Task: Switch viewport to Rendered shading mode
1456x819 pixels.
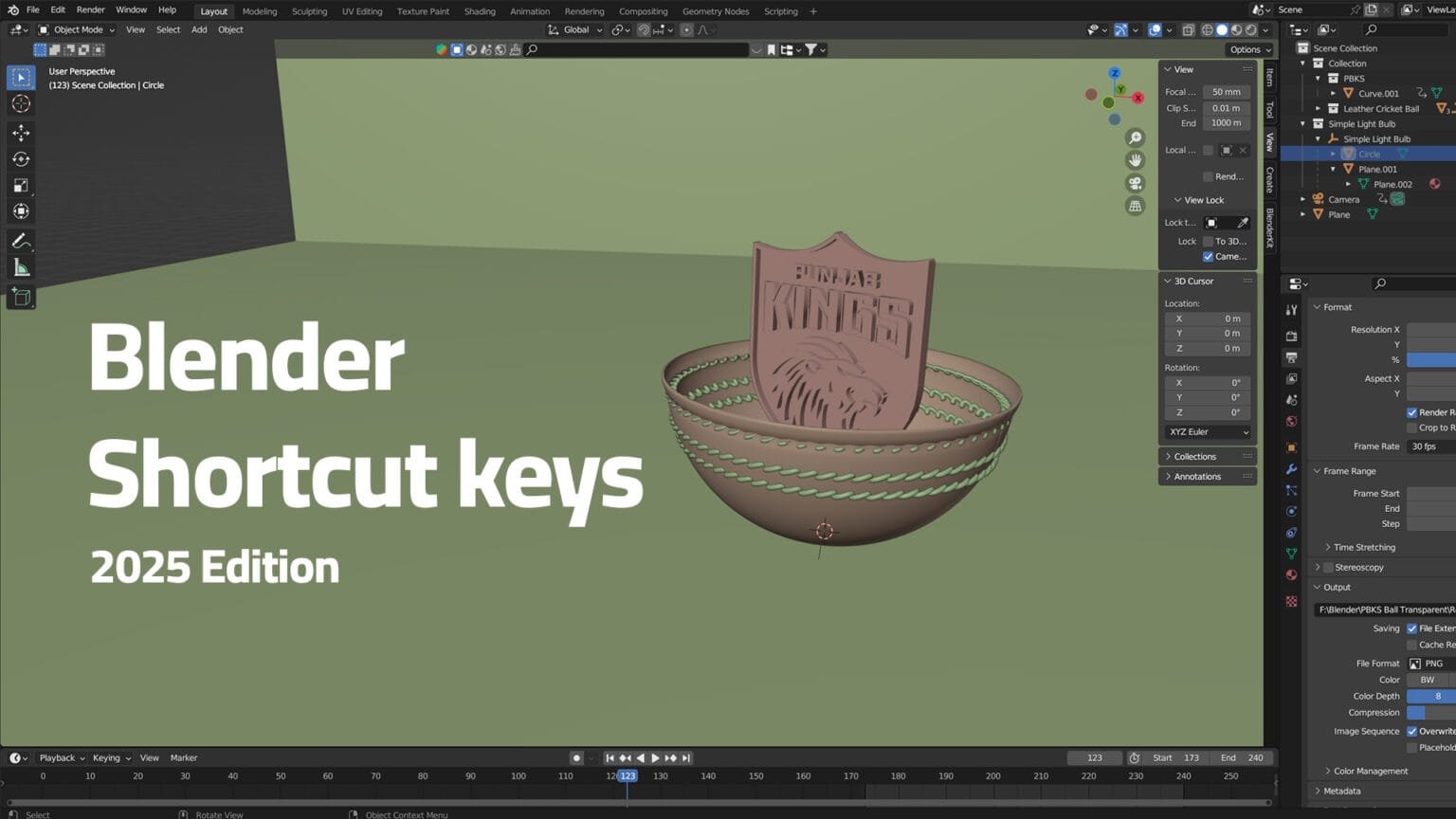Action: [1251, 29]
